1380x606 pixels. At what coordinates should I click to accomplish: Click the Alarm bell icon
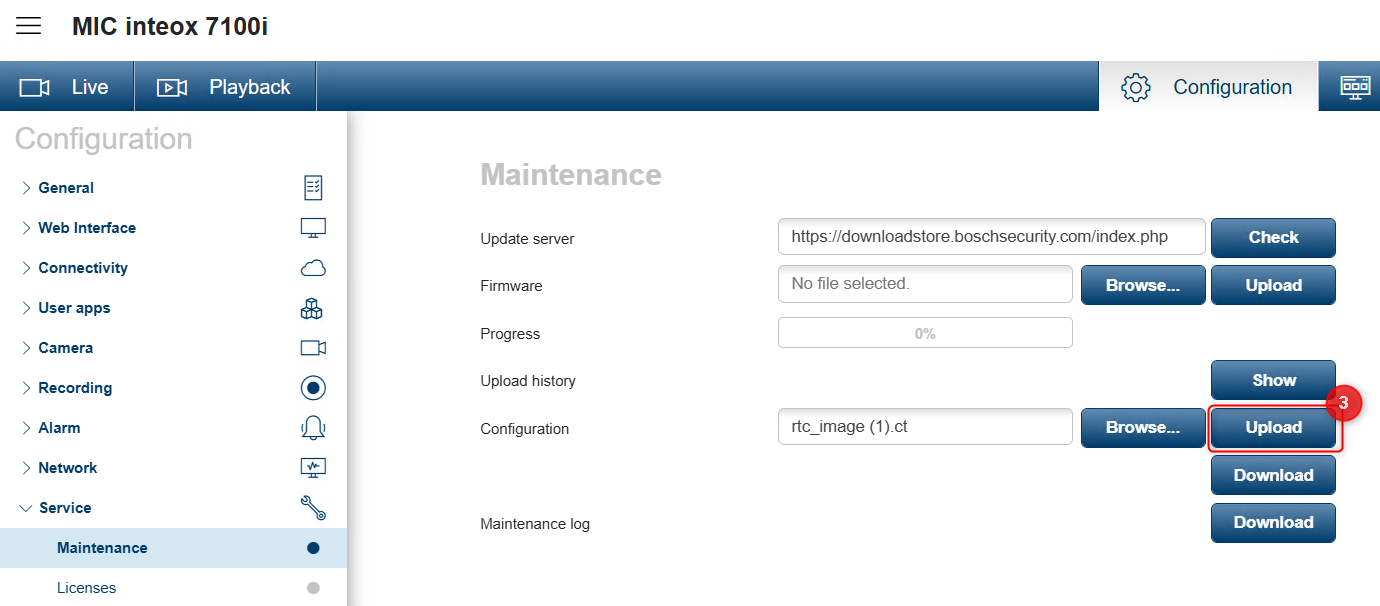click(x=313, y=428)
